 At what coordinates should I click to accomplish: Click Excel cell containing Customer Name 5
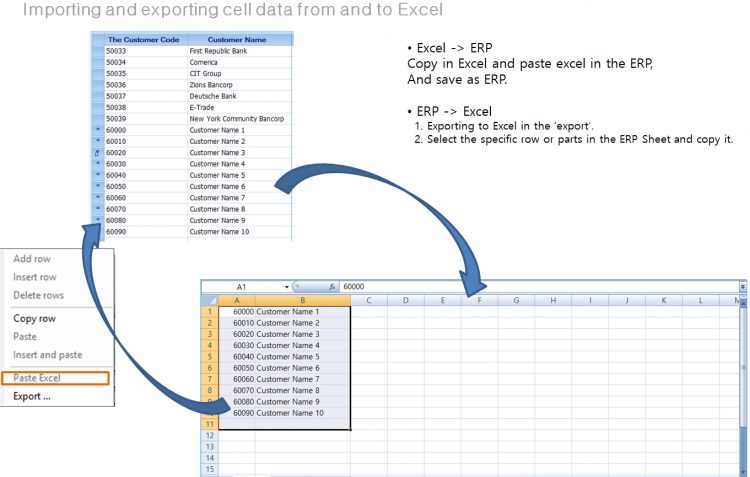click(x=303, y=356)
